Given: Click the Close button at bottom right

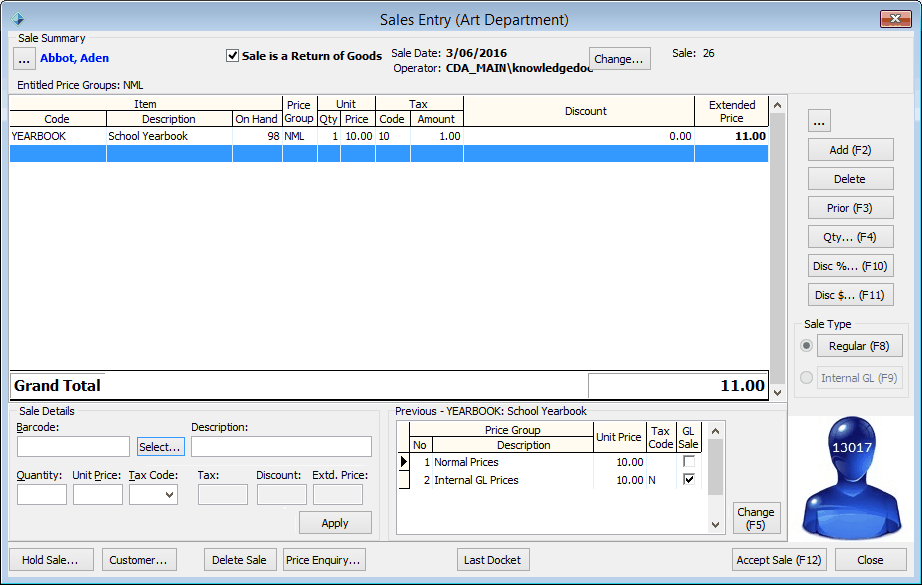Looking at the screenshot, I should (870, 560).
